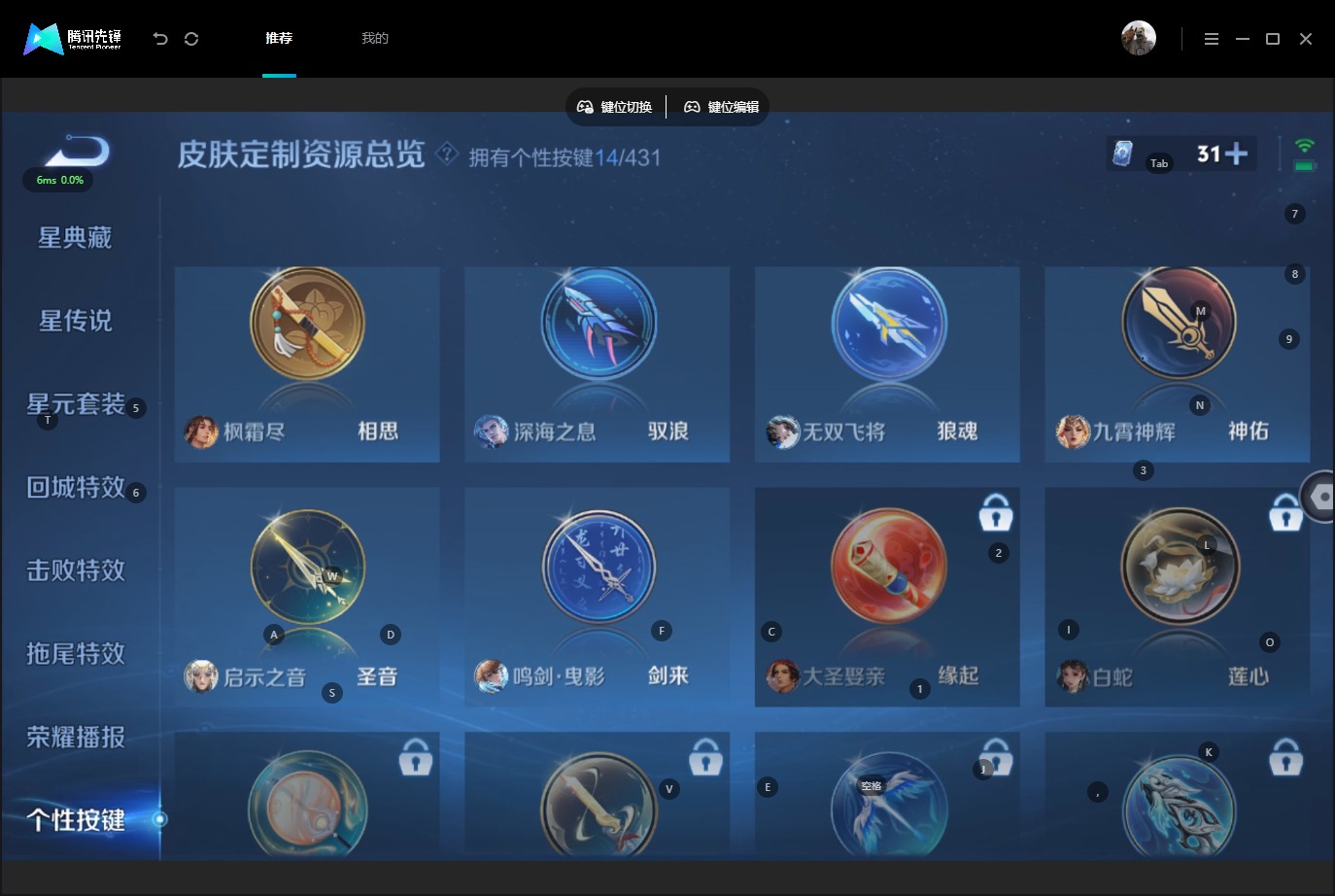This screenshot has width=1335, height=896.
Task: Click the 驭浪 blade button icon
Action: (x=598, y=324)
